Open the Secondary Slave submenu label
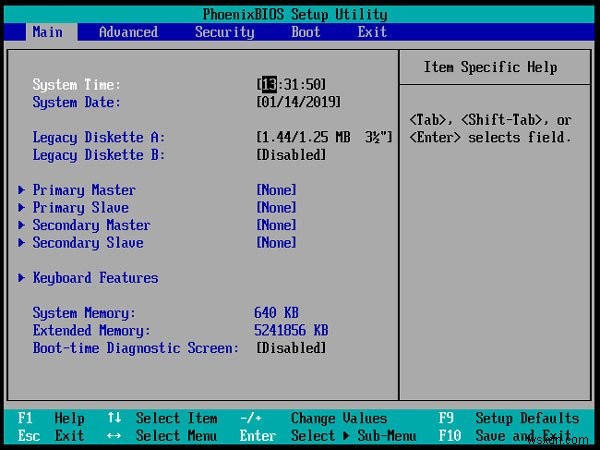Viewport: 600px width, 450px height. coord(88,243)
